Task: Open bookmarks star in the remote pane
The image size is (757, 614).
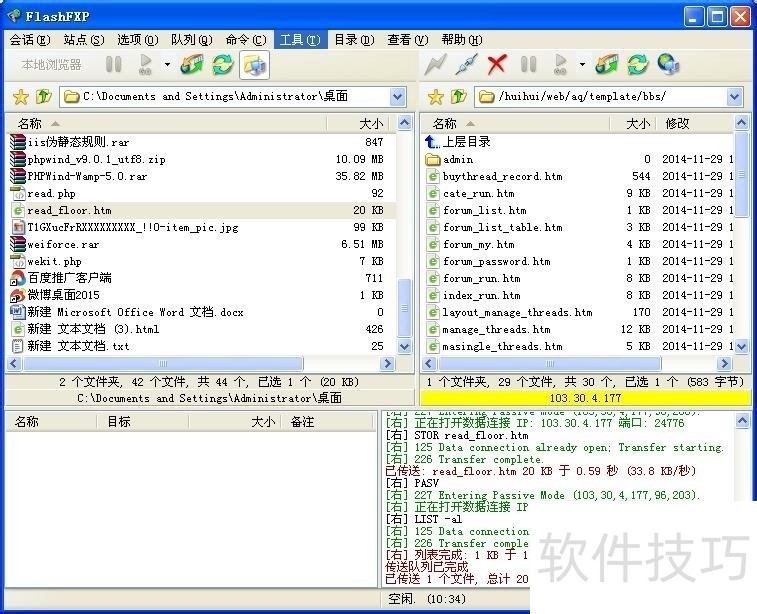Action: [435, 97]
